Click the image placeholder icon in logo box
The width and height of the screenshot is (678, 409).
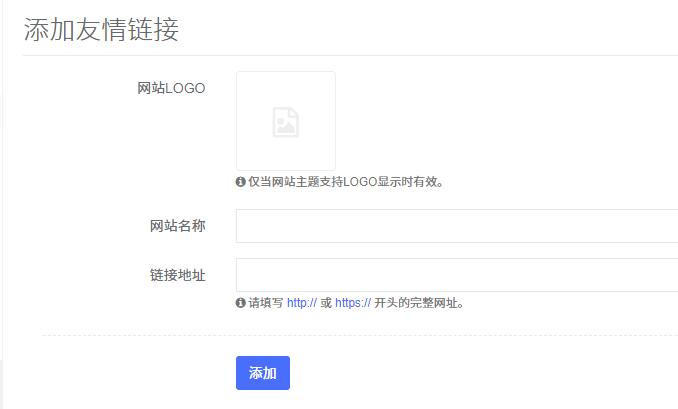(x=286, y=122)
